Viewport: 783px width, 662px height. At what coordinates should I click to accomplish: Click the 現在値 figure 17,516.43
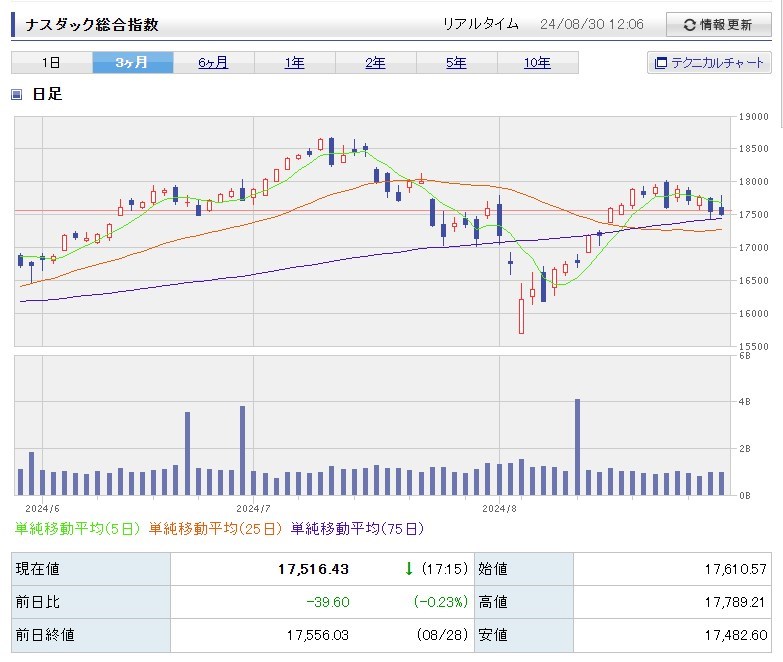(312, 569)
